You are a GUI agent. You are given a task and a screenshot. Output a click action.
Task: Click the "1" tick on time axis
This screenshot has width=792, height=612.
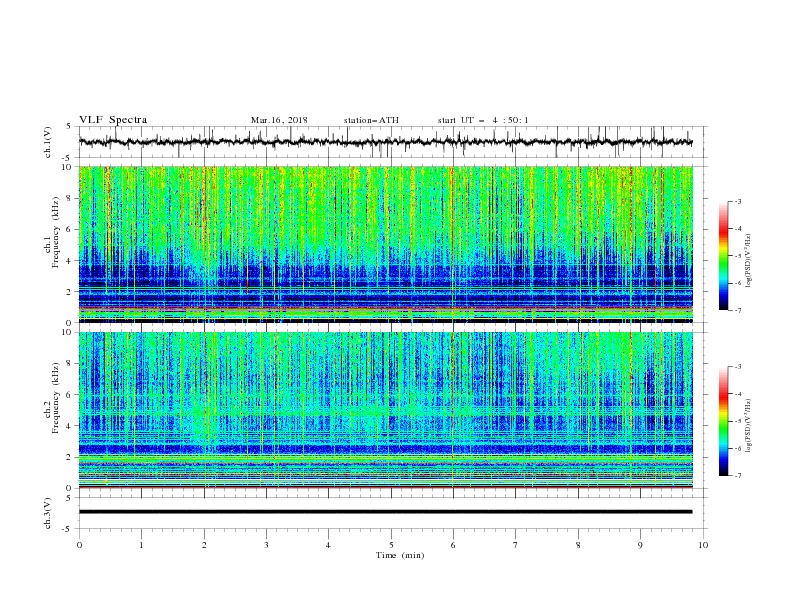click(x=141, y=545)
